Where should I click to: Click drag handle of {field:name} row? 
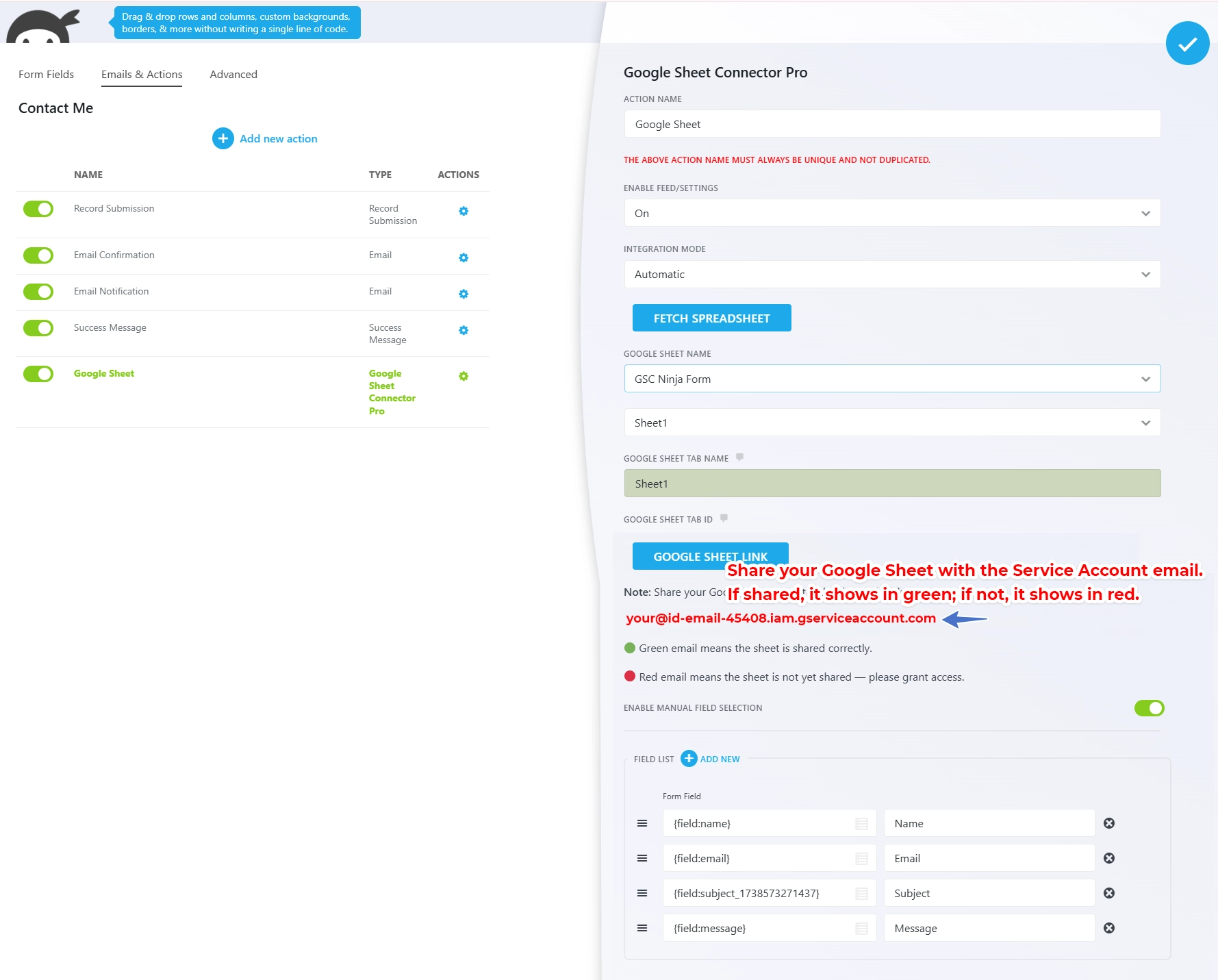coord(642,823)
